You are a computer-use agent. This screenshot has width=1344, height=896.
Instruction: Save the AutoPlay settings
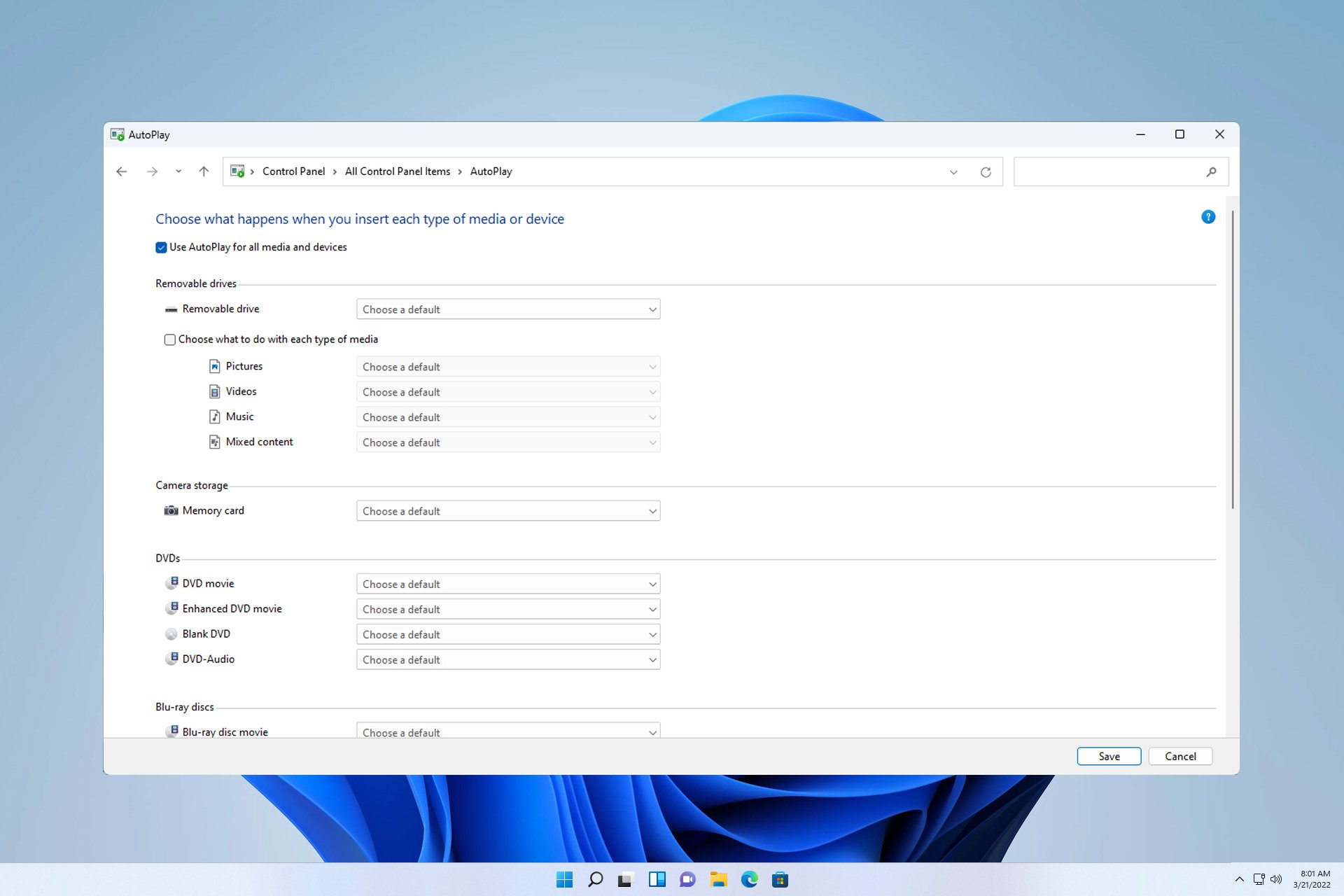pyautogui.click(x=1109, y=756)
